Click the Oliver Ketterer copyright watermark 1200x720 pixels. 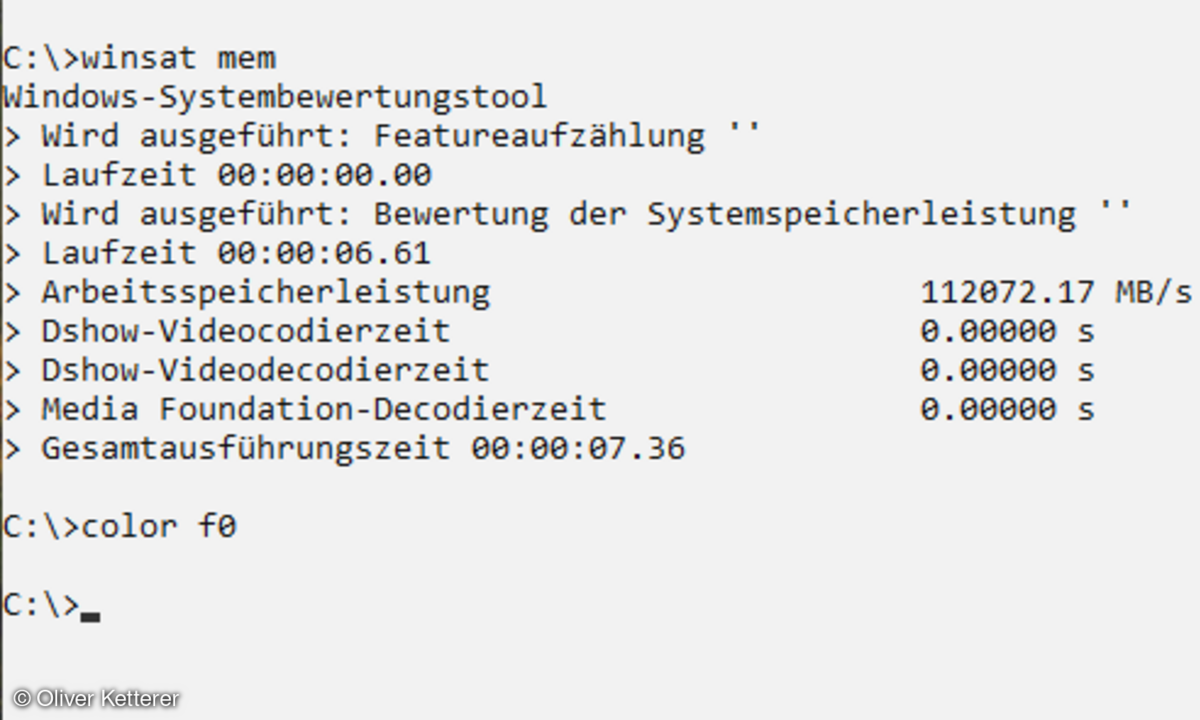[x=97, y=699]
